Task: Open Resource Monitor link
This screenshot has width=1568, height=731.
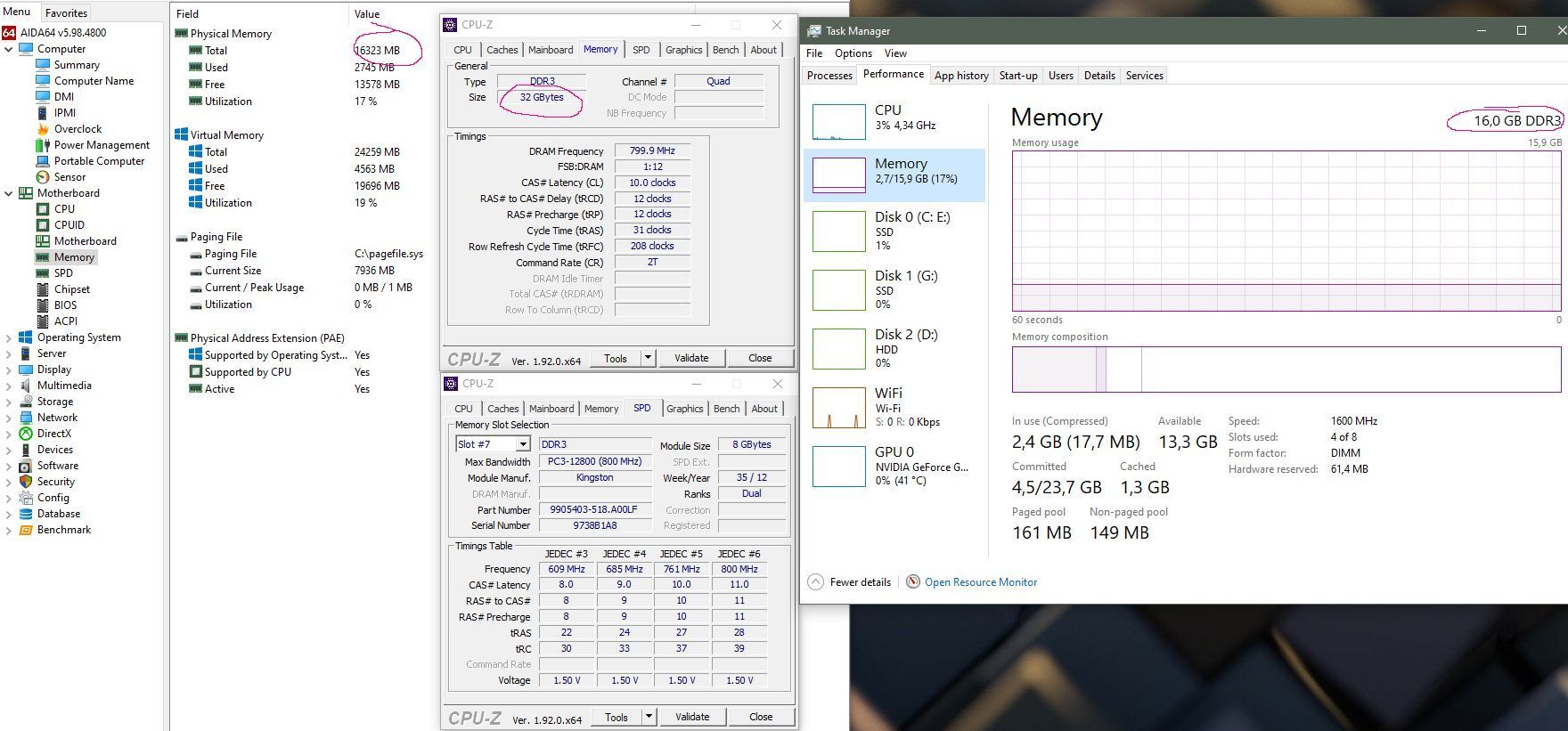Action: tap(981, 582)
